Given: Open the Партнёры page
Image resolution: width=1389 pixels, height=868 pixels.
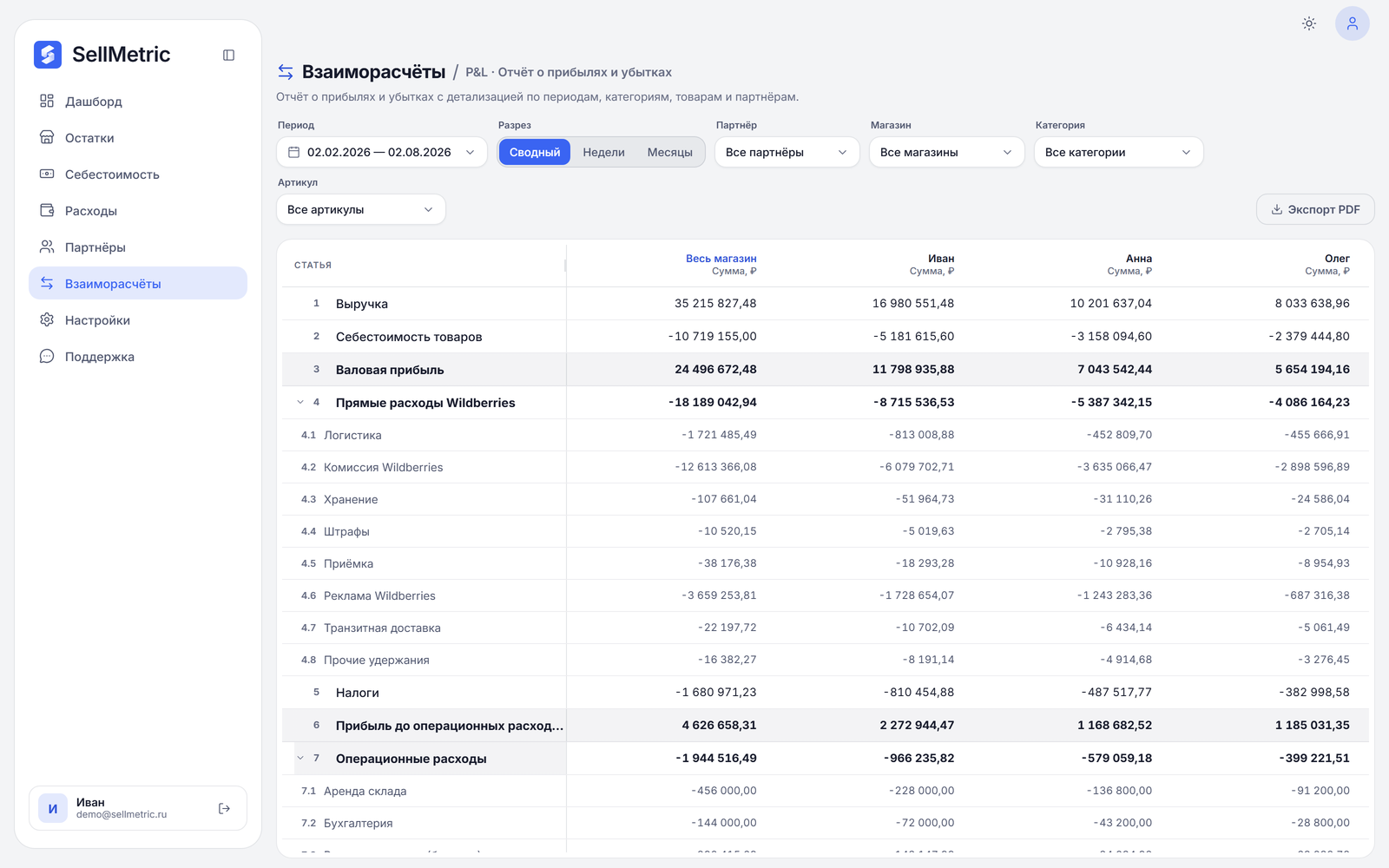Looking at the screenshot, I should tap(138, 247).
